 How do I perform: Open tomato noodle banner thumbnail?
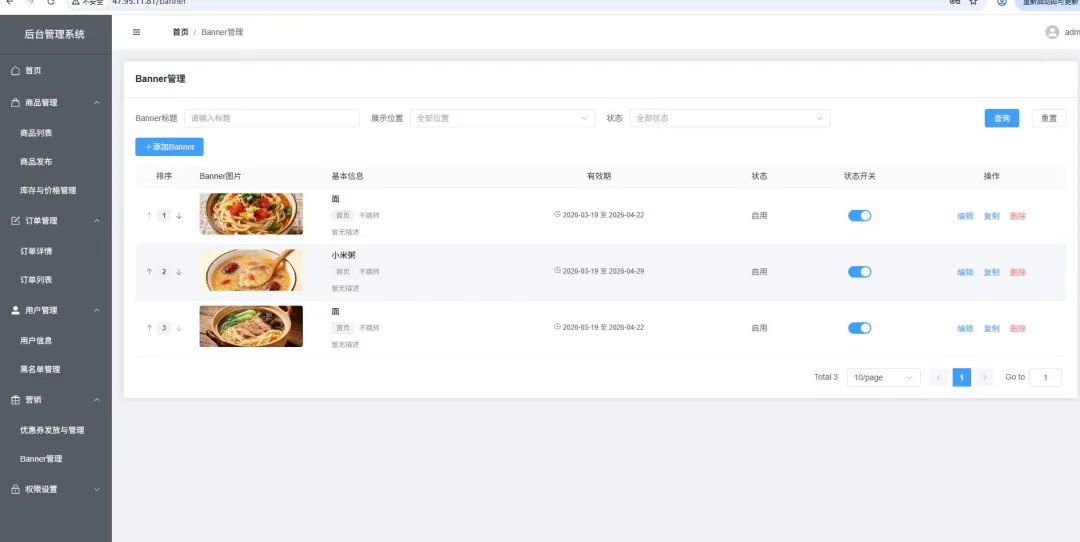(251, 213)
